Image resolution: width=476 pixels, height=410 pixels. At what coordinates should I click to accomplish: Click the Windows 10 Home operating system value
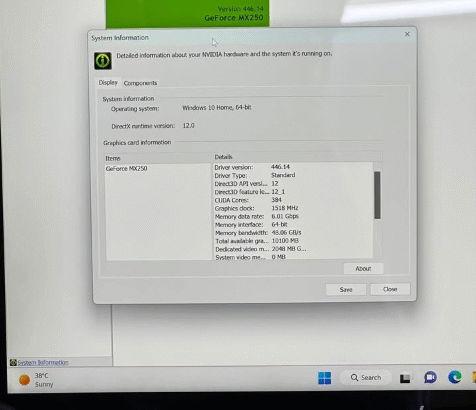(x=217, y=108)
